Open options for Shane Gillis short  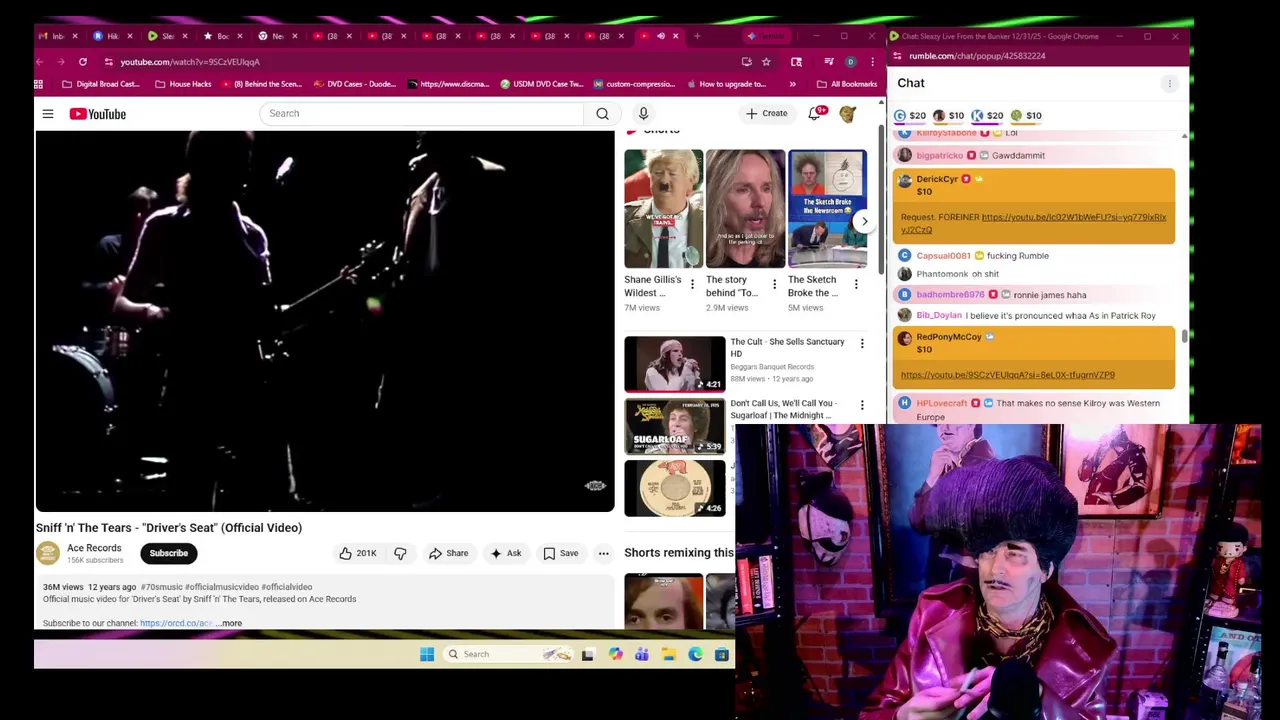point(692,285)
